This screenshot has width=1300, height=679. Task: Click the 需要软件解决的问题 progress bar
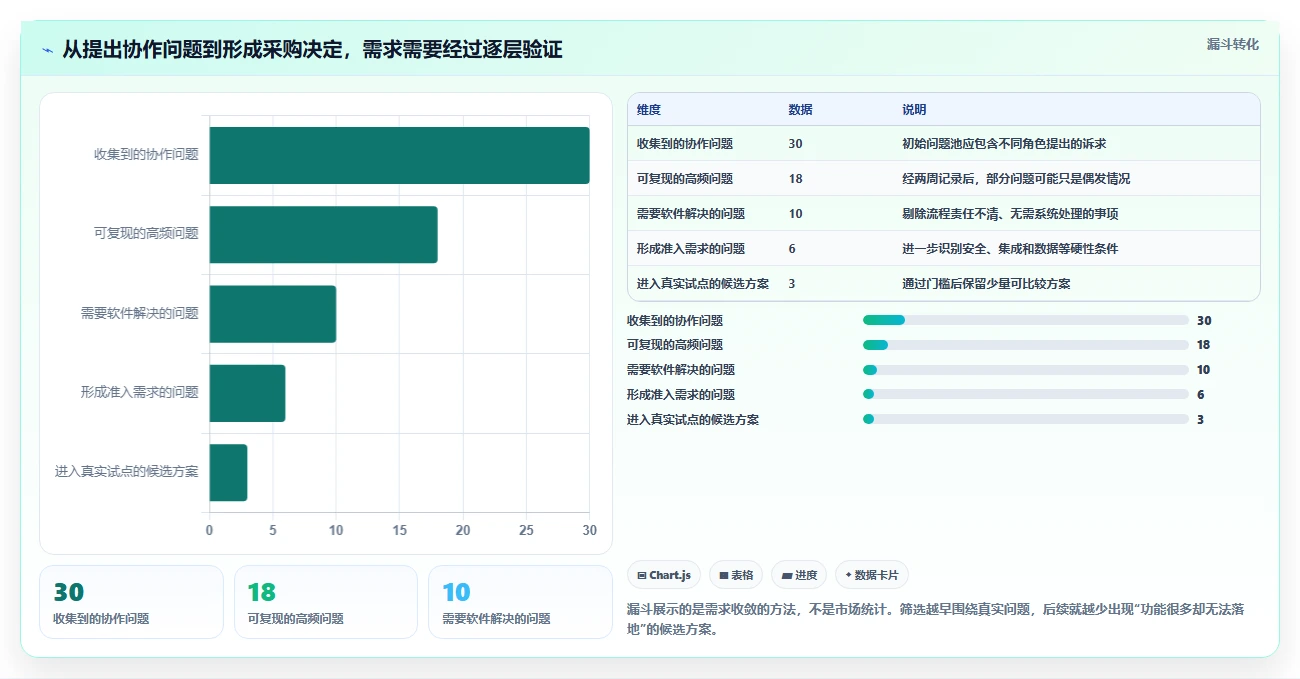coord(1026,370)
